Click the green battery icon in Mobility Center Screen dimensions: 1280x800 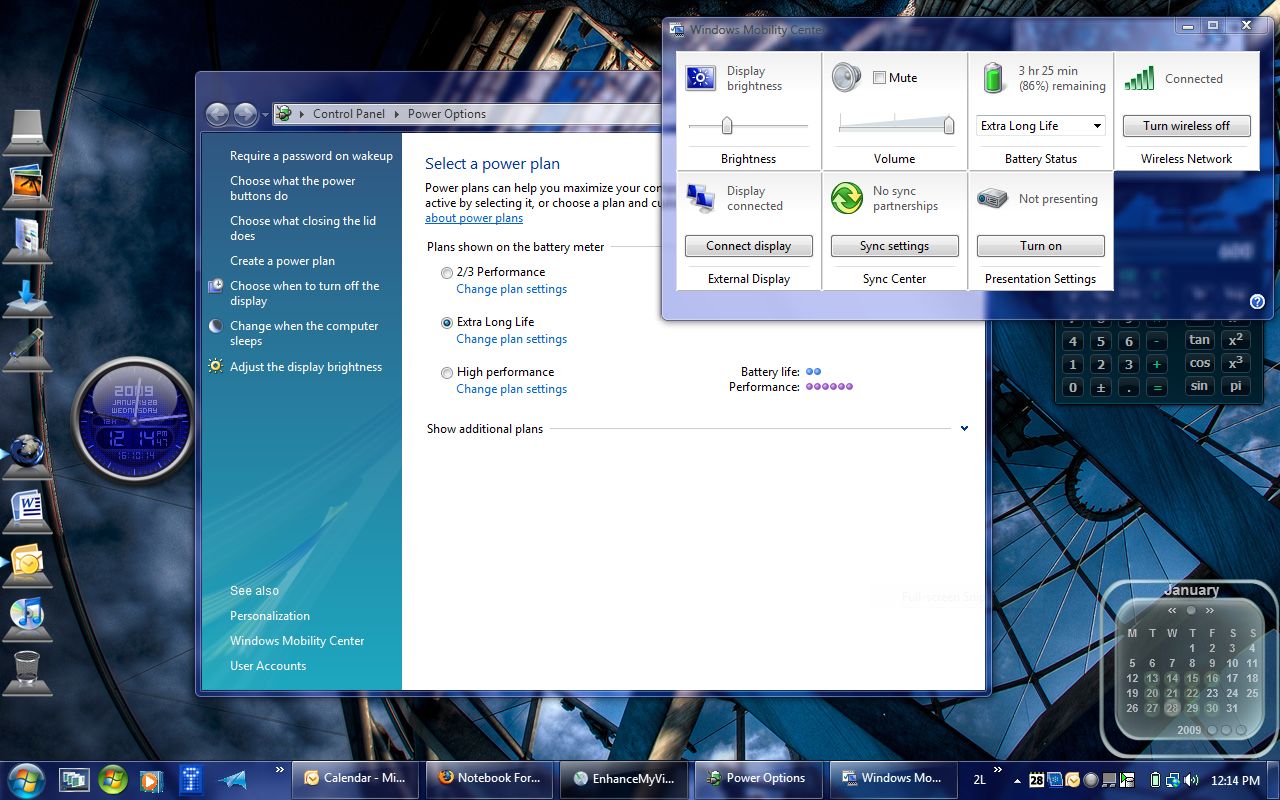coord(993,78)
